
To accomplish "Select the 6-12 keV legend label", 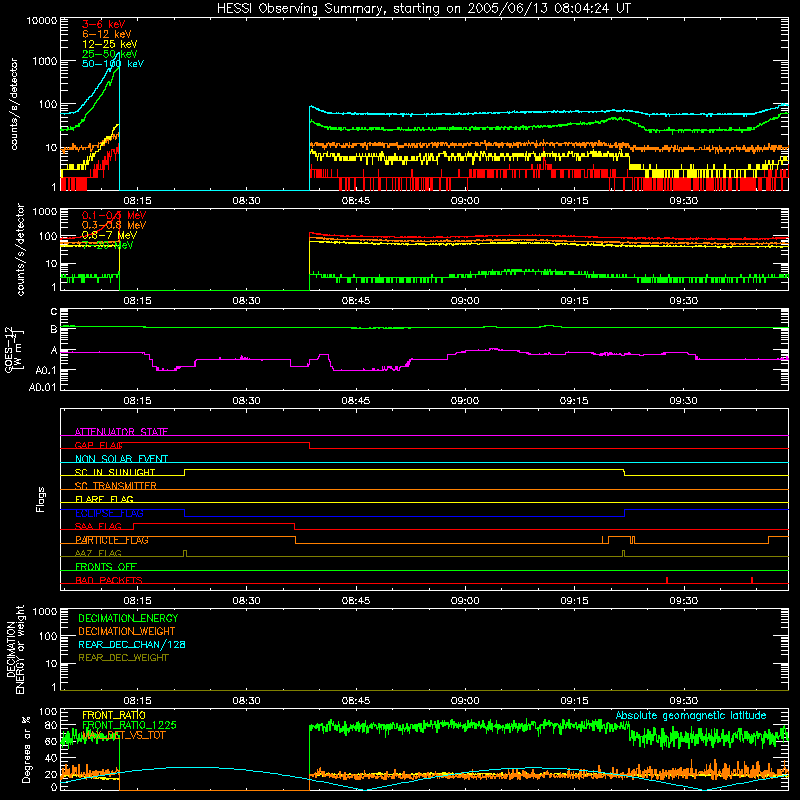I will (106, 34).
